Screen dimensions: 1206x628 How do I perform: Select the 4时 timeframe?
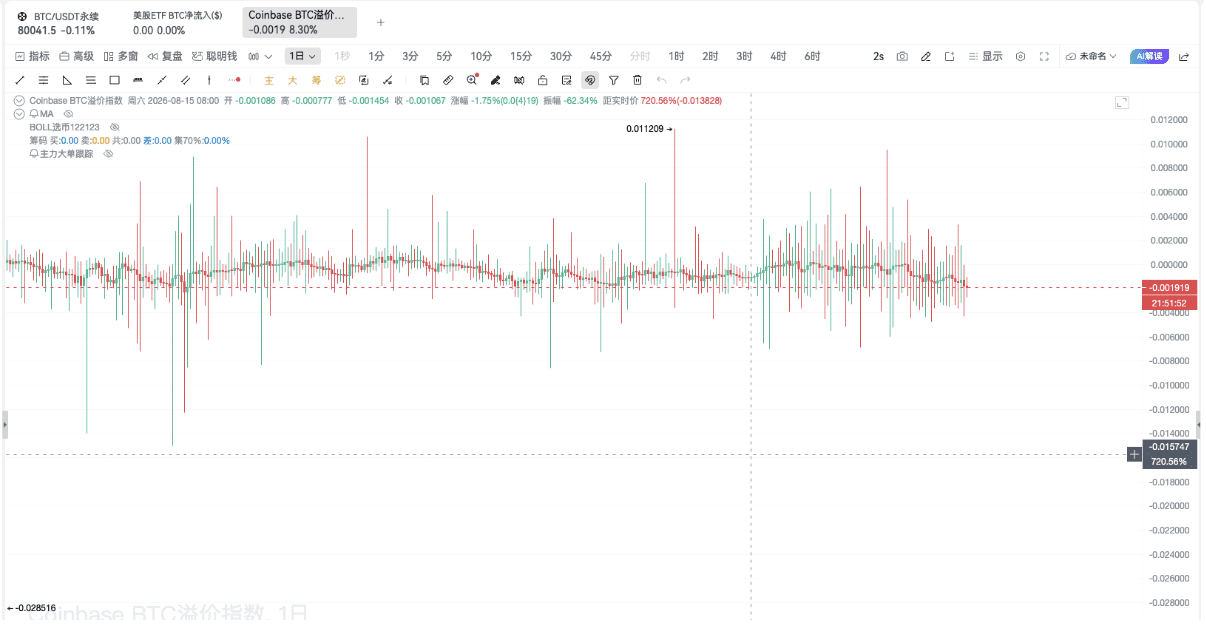(x=778, y=57)
